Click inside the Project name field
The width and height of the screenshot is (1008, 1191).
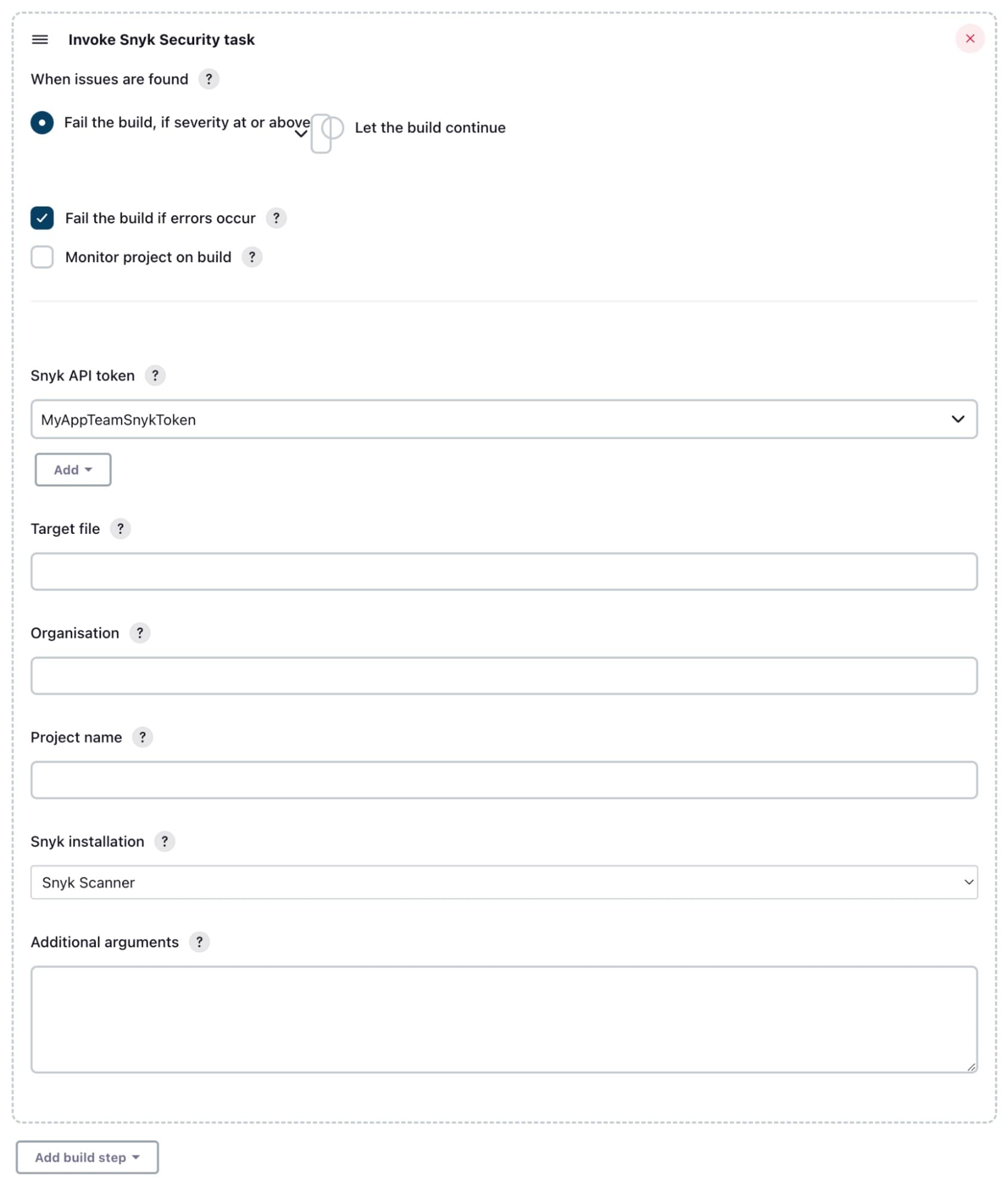click(x=503, y=780)
